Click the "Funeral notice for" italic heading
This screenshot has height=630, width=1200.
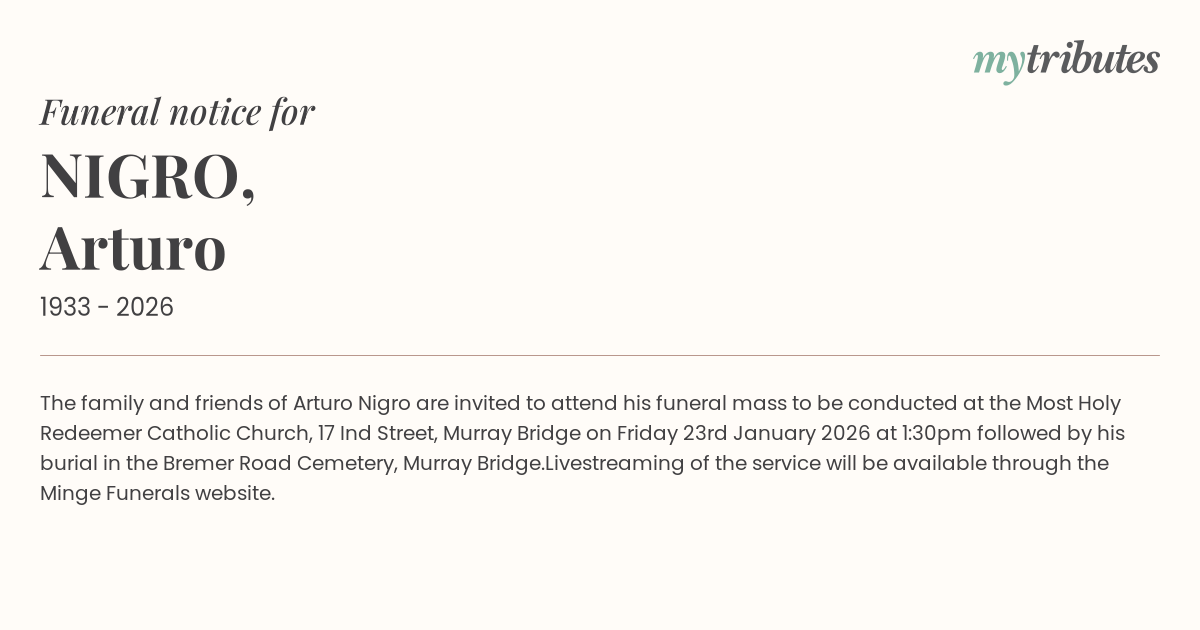[x=177, y=112]
